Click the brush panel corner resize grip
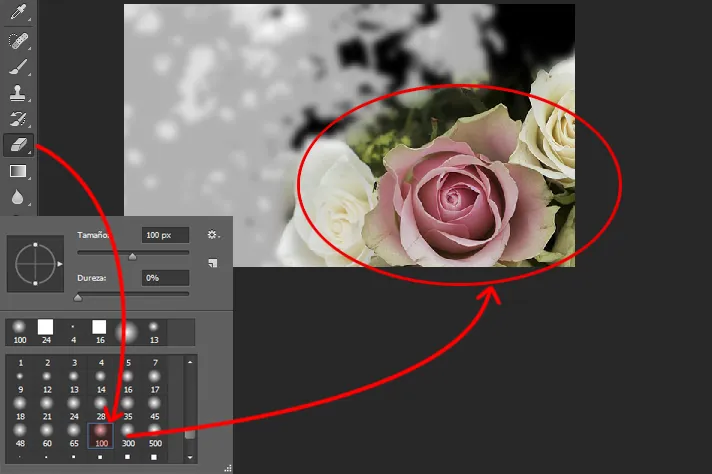Viewport: 712px width, 474px height. [228, 469]
